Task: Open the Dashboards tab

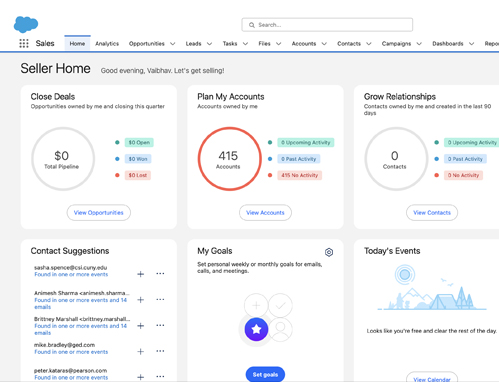Action: [x=448, y=44]
